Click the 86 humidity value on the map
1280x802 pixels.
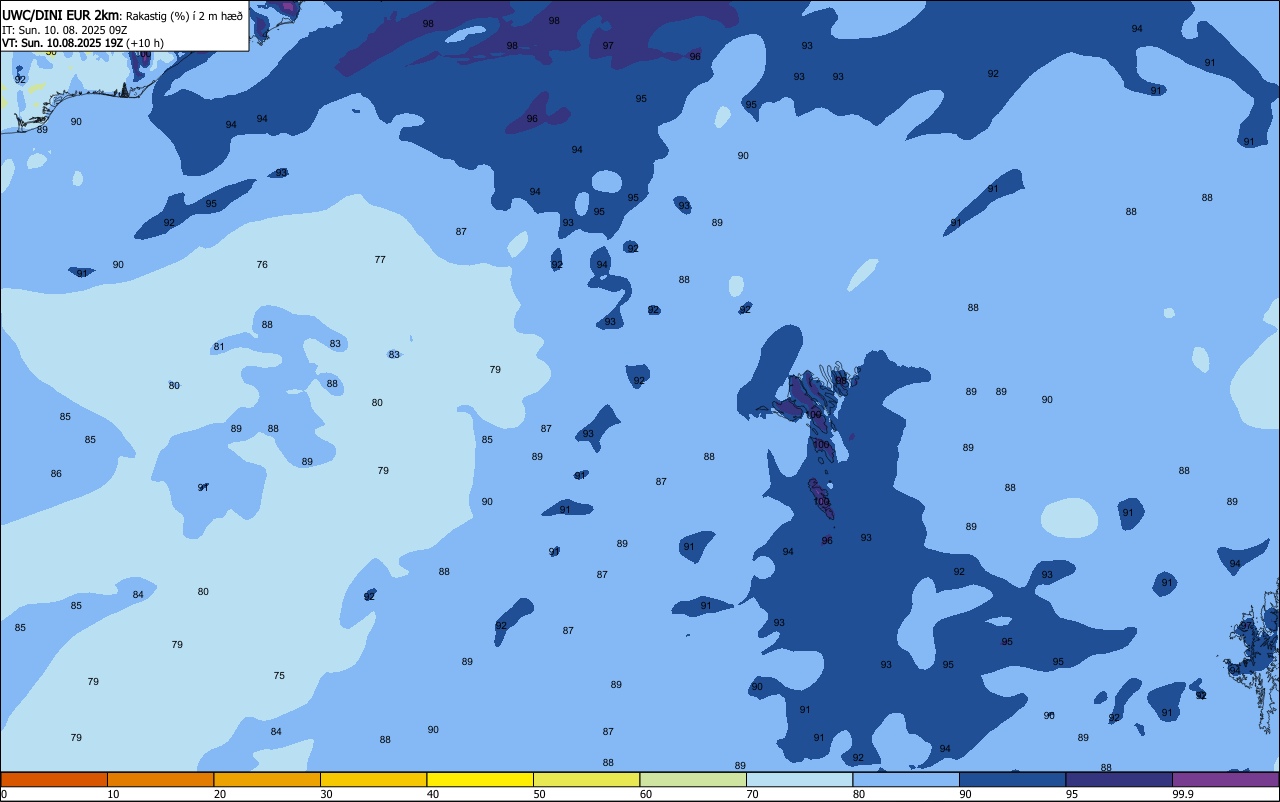(x=56, y=474)
